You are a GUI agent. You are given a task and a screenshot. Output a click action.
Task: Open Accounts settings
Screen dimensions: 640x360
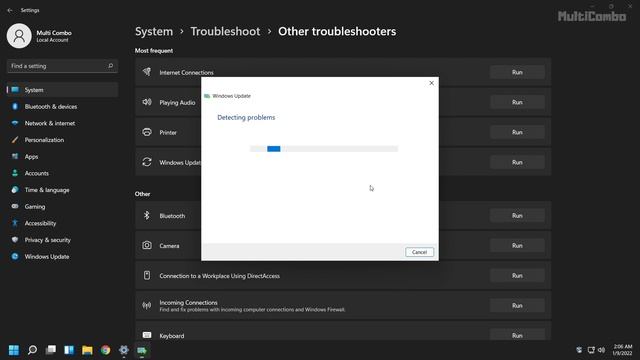click(x=62, y=173)
